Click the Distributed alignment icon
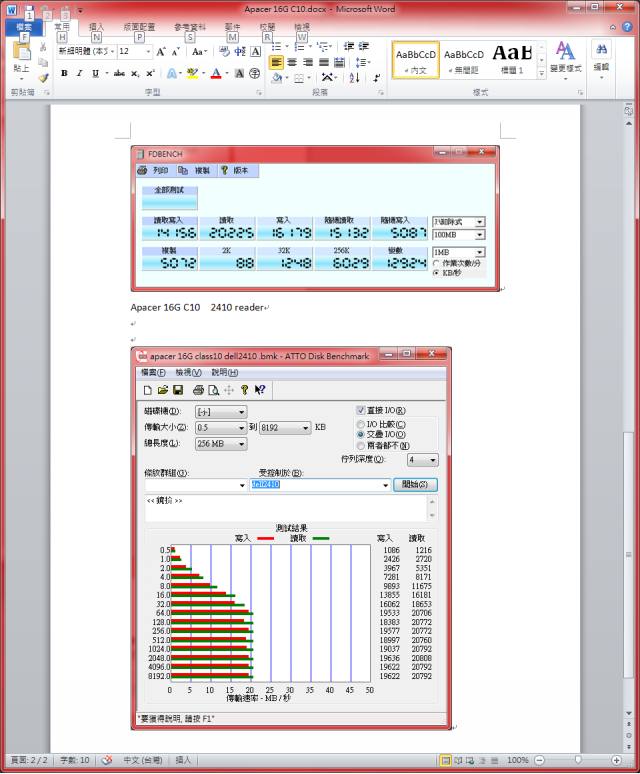640x774 pixels. pos(339,62)
